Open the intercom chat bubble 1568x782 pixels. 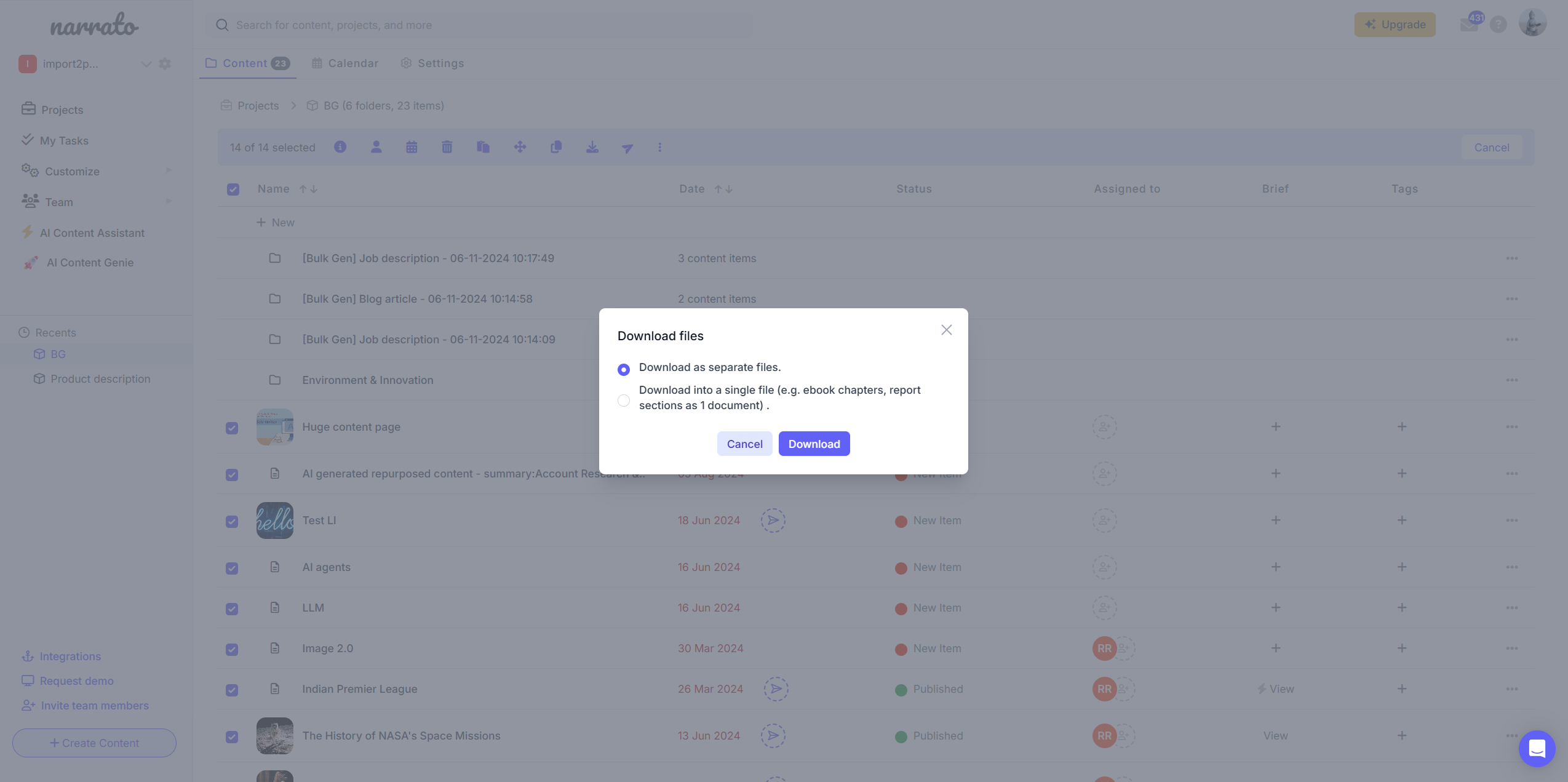pyautogui.click(x=1536, y=748)
